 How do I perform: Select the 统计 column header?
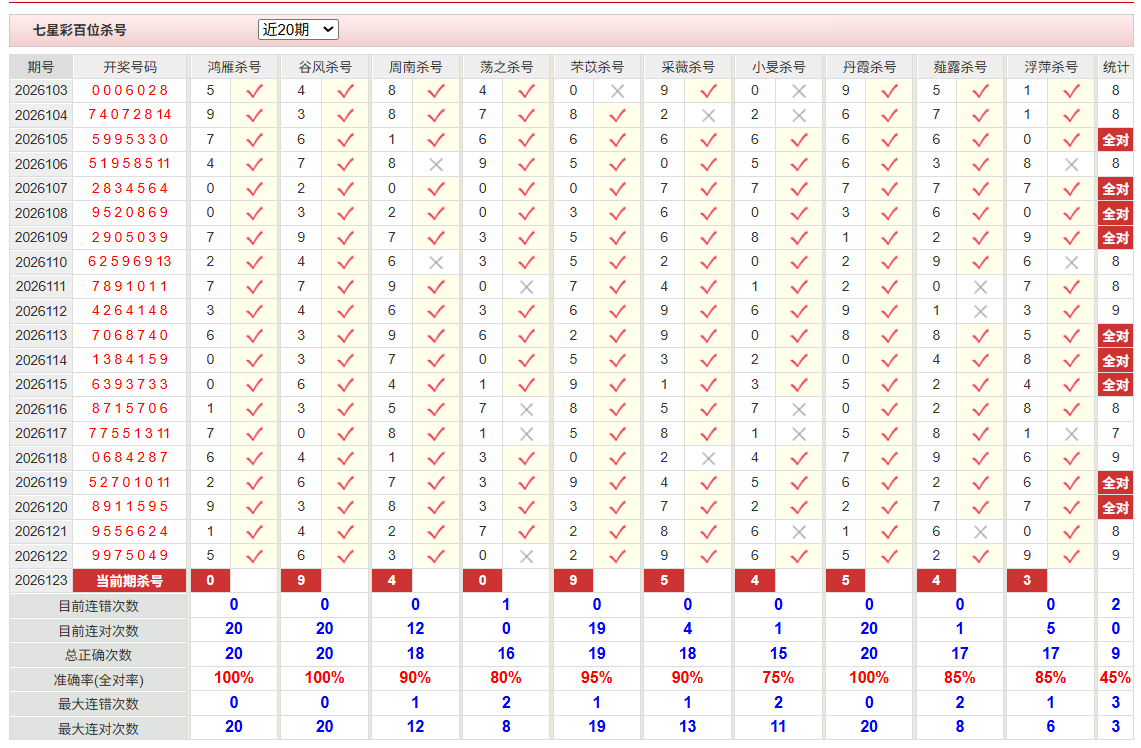(1116, 67)
